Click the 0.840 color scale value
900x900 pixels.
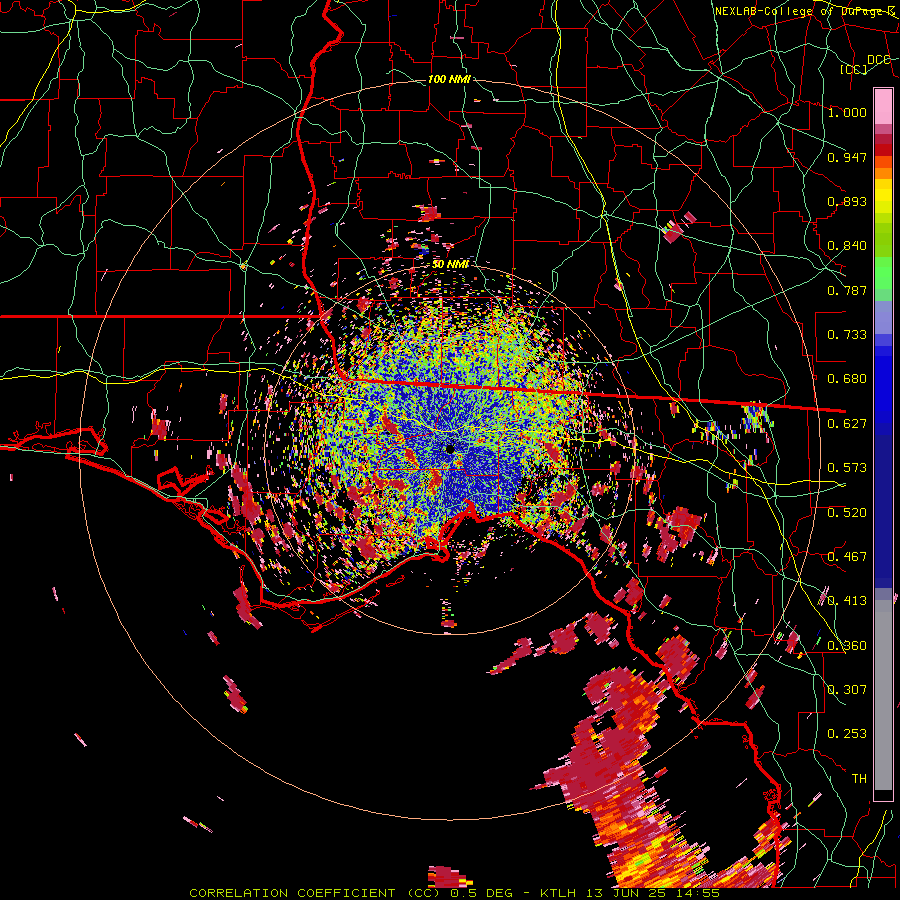click(x=847, y=246)
